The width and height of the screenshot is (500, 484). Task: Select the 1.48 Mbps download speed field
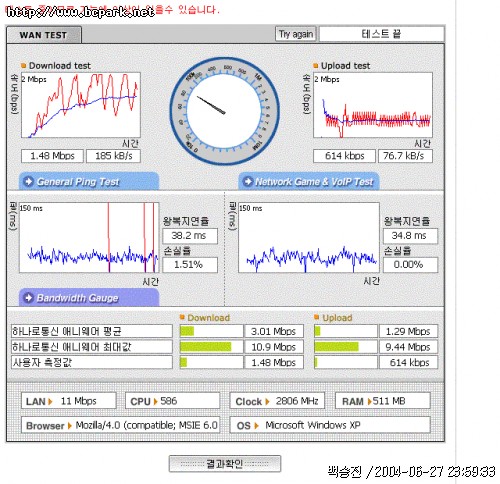click(52, 156)
